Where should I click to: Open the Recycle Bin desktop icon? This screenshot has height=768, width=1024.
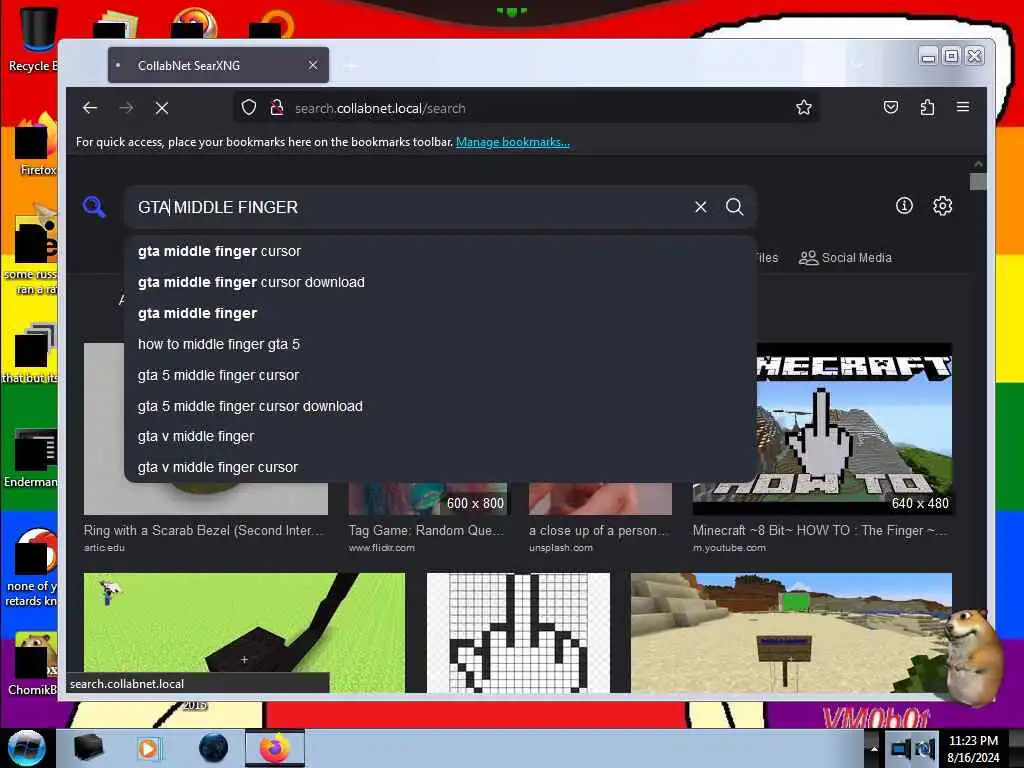(x=33, y=39)
